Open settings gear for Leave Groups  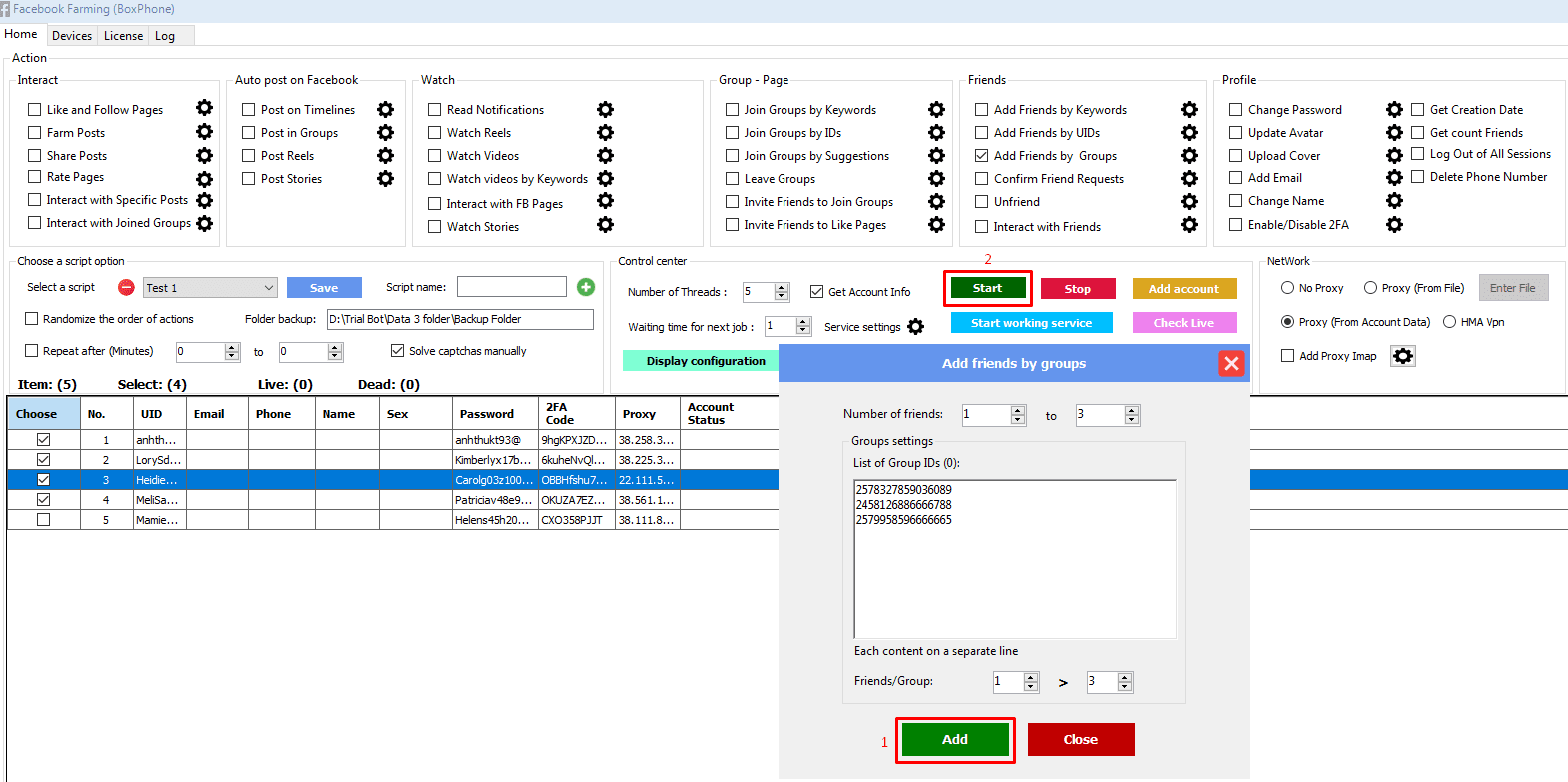click(x=936, y=178)
